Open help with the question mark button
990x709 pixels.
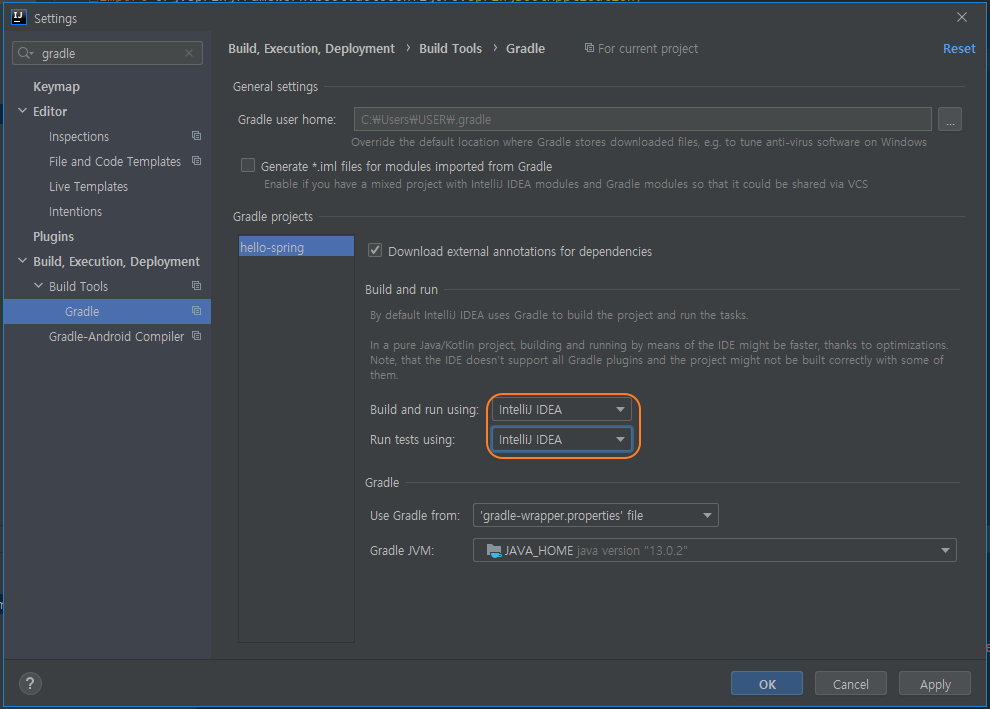30,683
